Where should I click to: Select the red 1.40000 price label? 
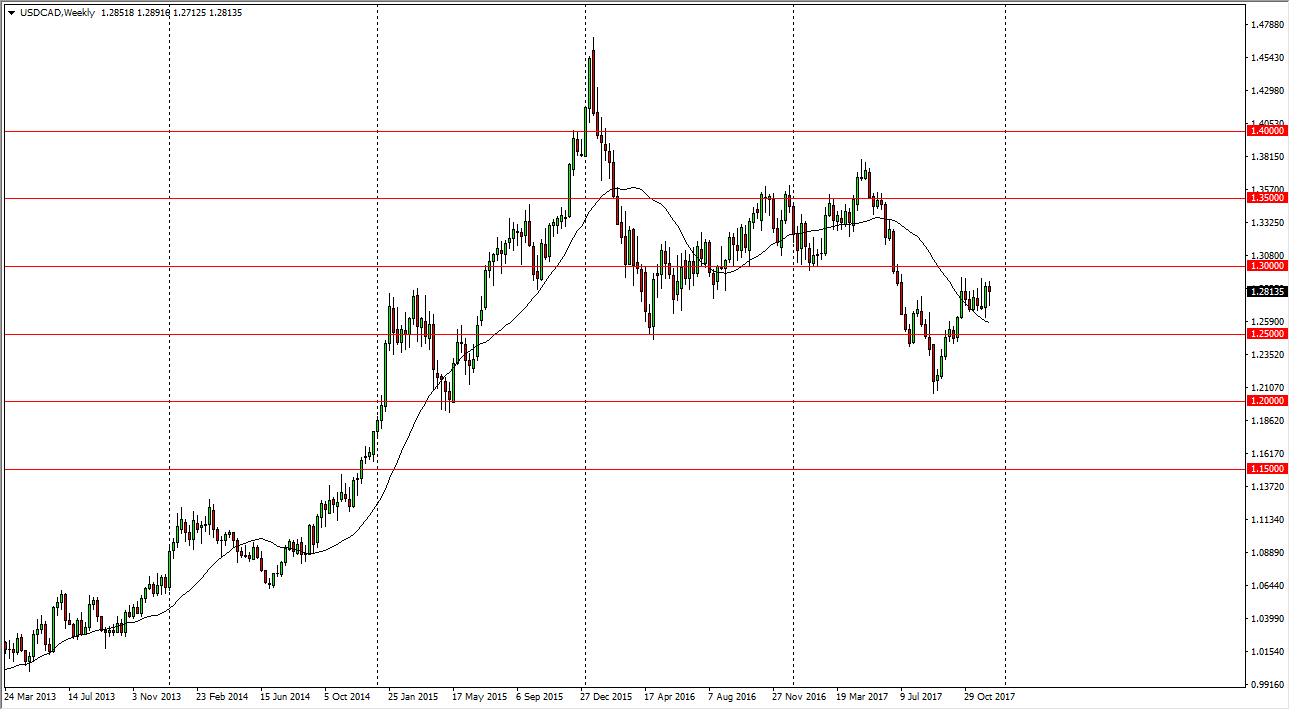1267,131
